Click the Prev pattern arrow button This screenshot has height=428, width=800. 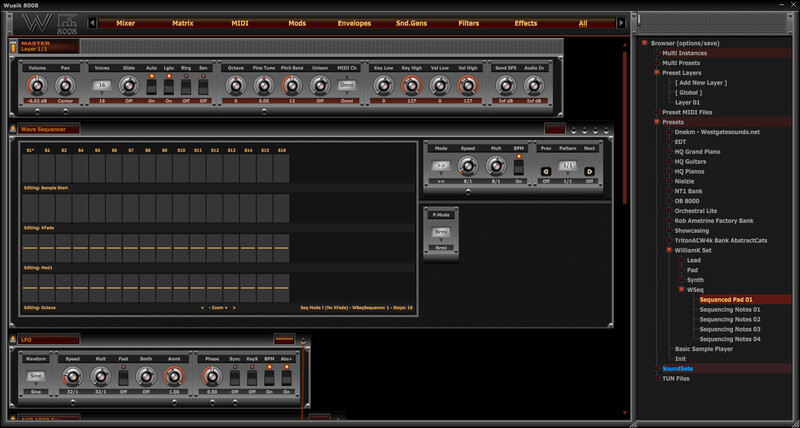pyautogui.click(x=546, y=171)
